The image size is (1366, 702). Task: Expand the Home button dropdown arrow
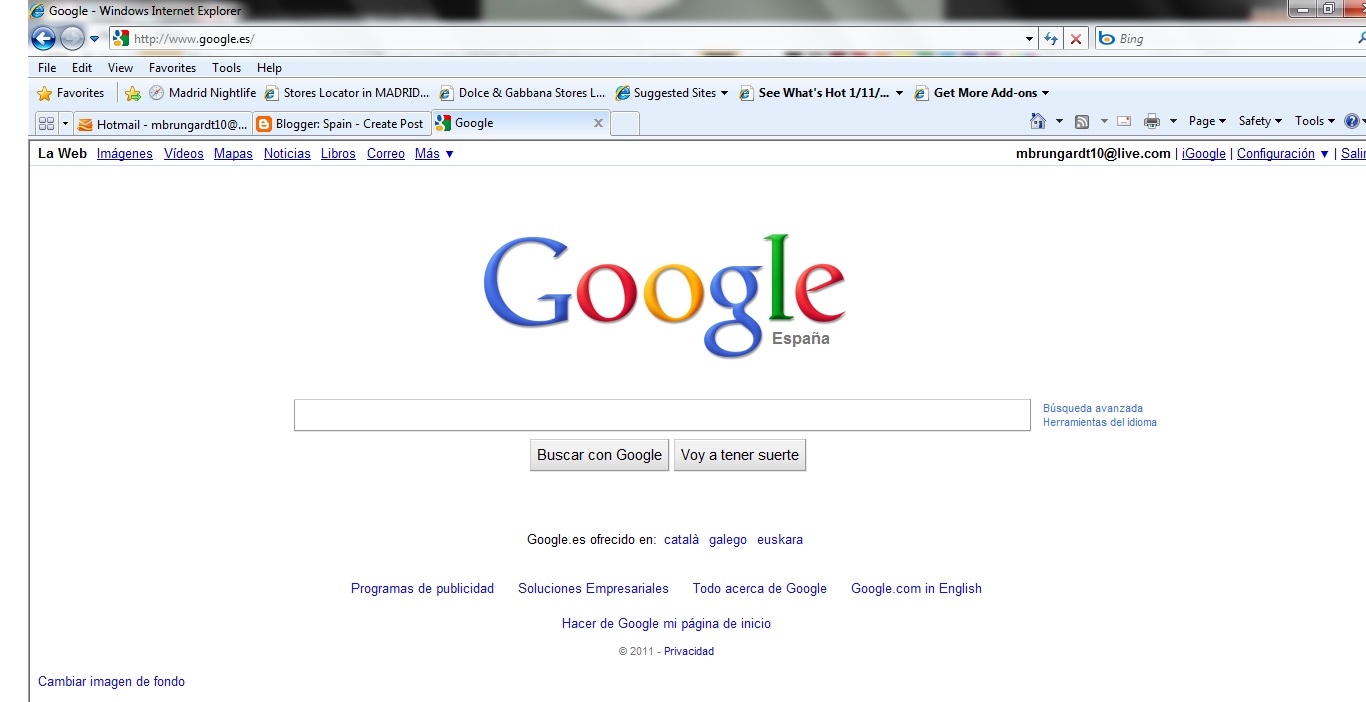tap(1059, 121)
